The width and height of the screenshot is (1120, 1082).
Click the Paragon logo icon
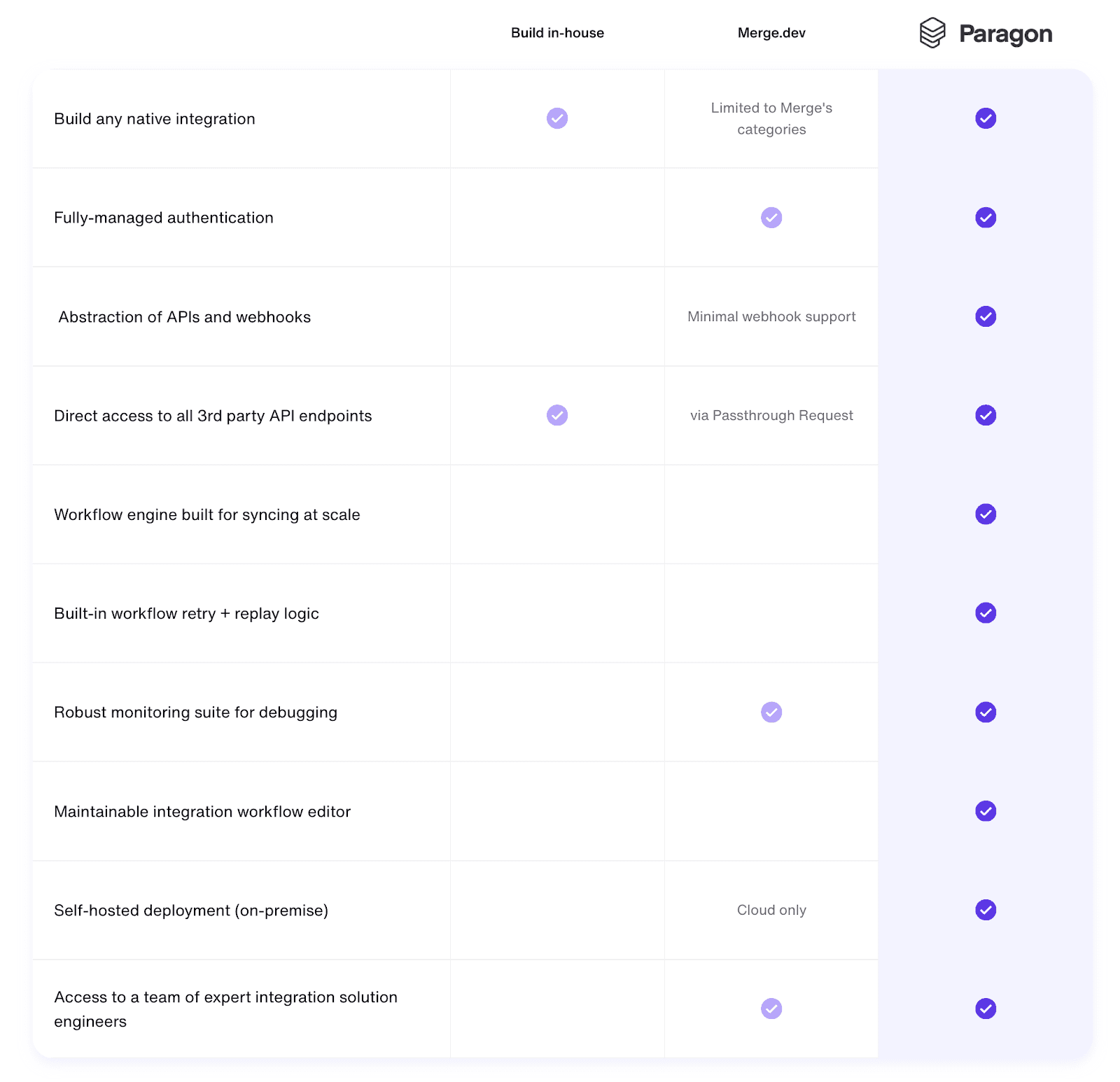[x=932, y=33]
